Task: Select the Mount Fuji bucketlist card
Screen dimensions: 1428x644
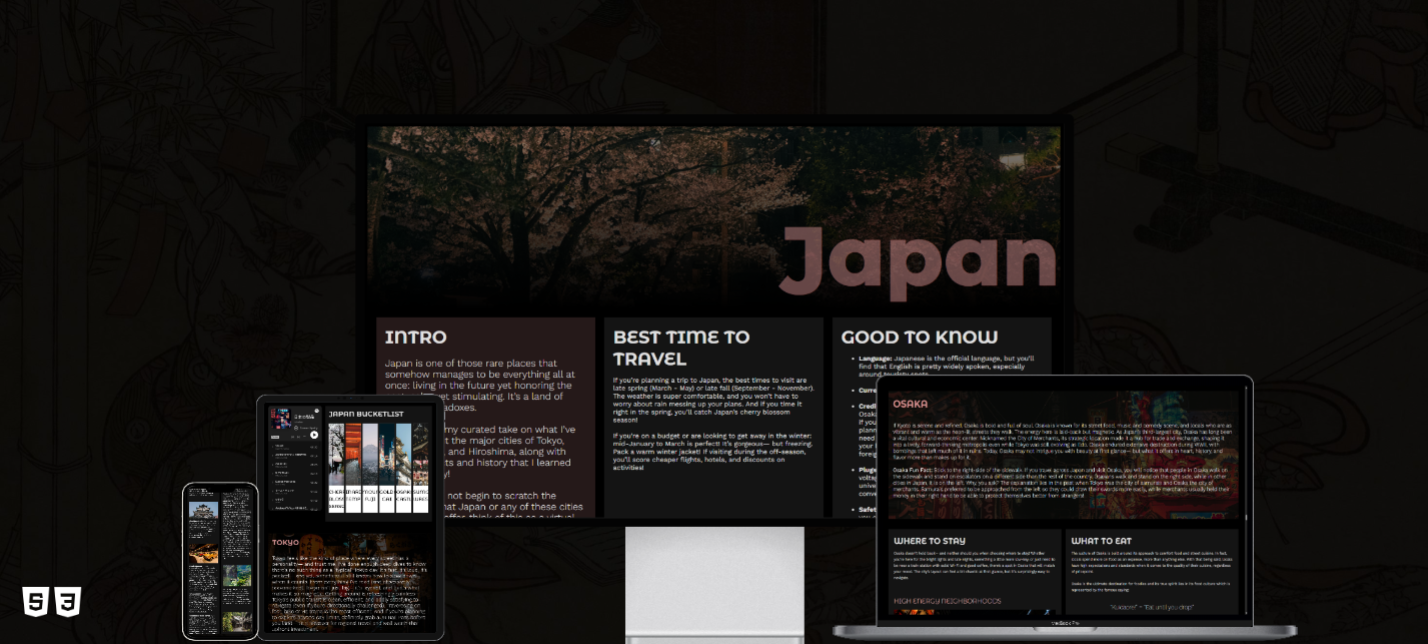Action: click(x=370, y=467)
